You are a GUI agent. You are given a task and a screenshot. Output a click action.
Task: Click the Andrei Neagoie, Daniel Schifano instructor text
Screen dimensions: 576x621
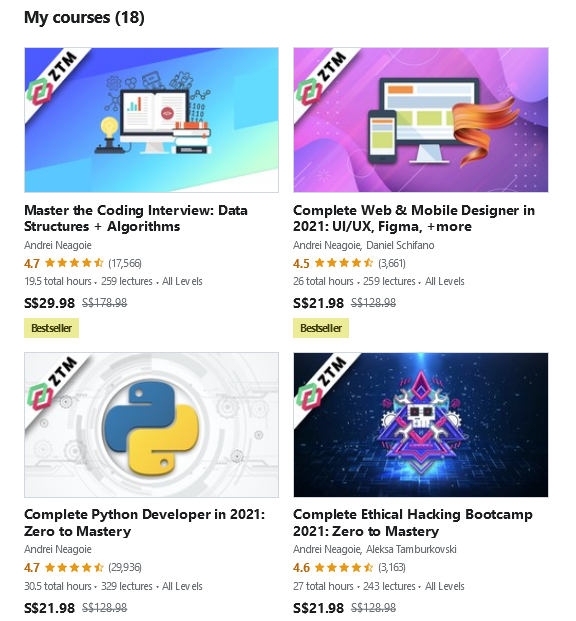click(364, 245)
